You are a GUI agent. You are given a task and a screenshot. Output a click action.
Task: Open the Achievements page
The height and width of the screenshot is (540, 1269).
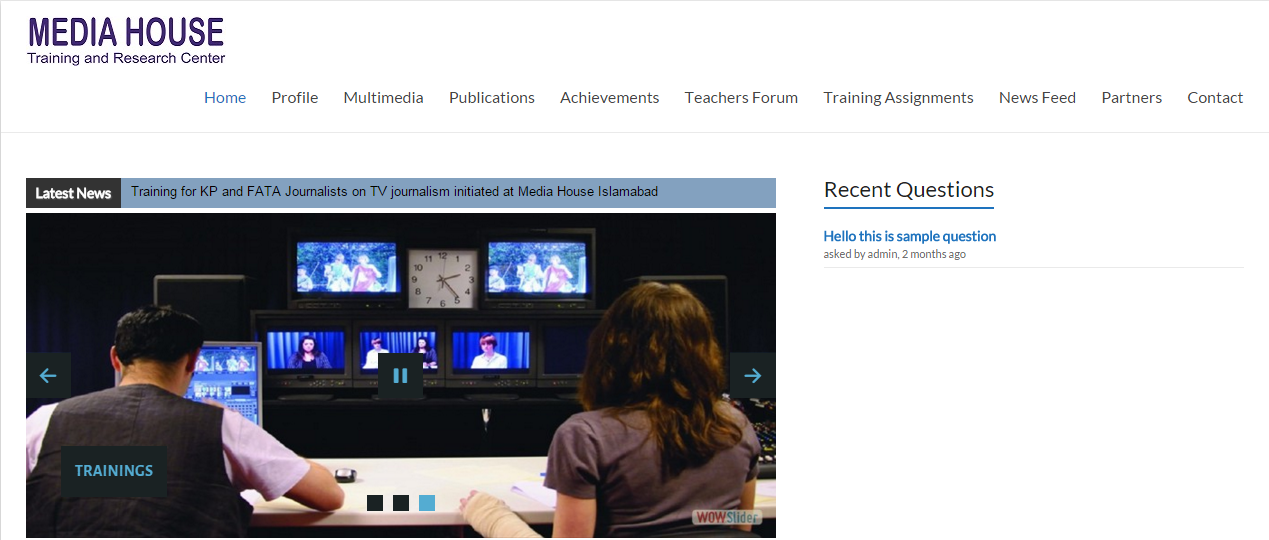click(609, 98)
